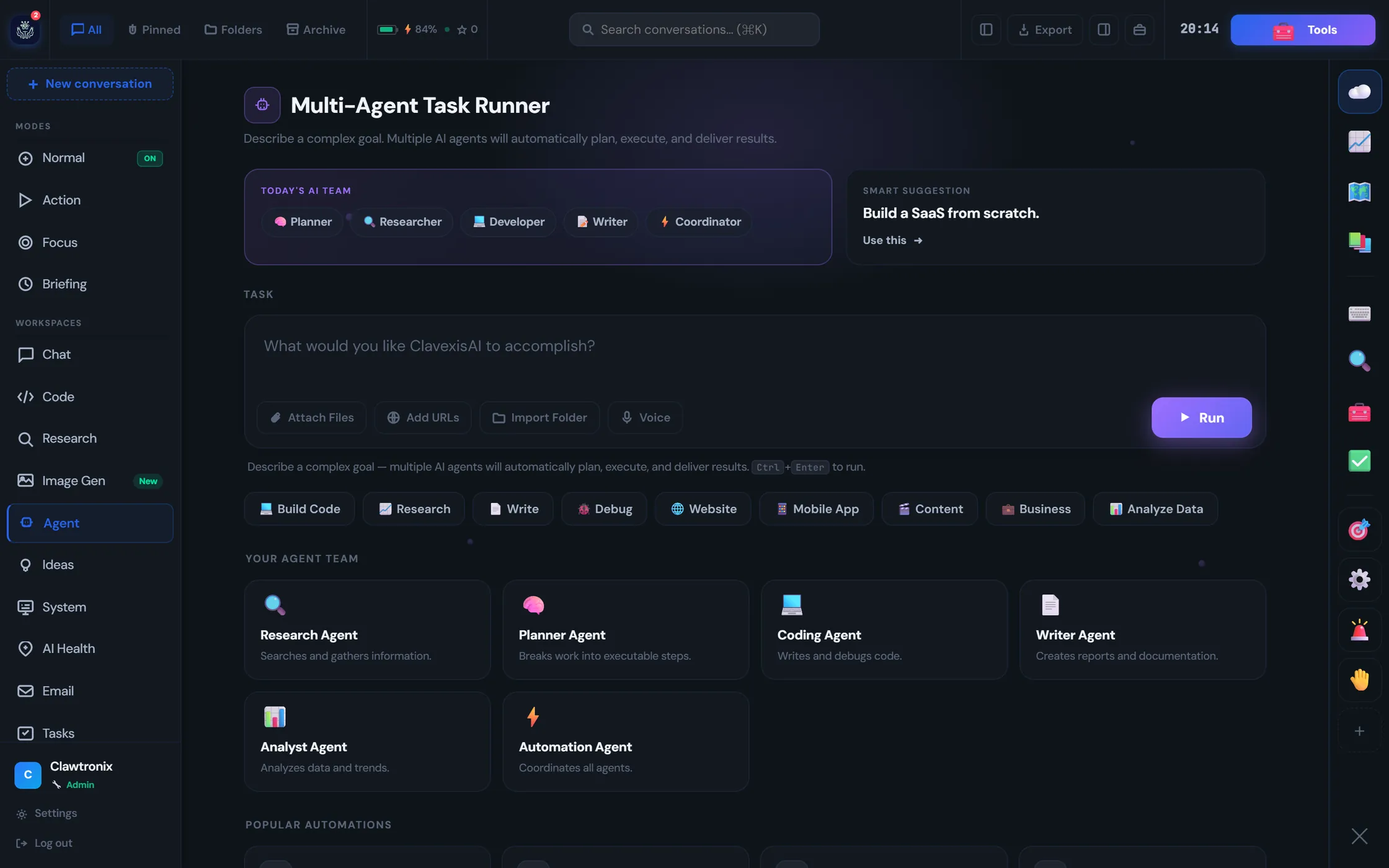Image resolution: width=1389 pixels, height=868 pixels.
Task: Focus the Search conversations field
Action: tap(694, 30)
